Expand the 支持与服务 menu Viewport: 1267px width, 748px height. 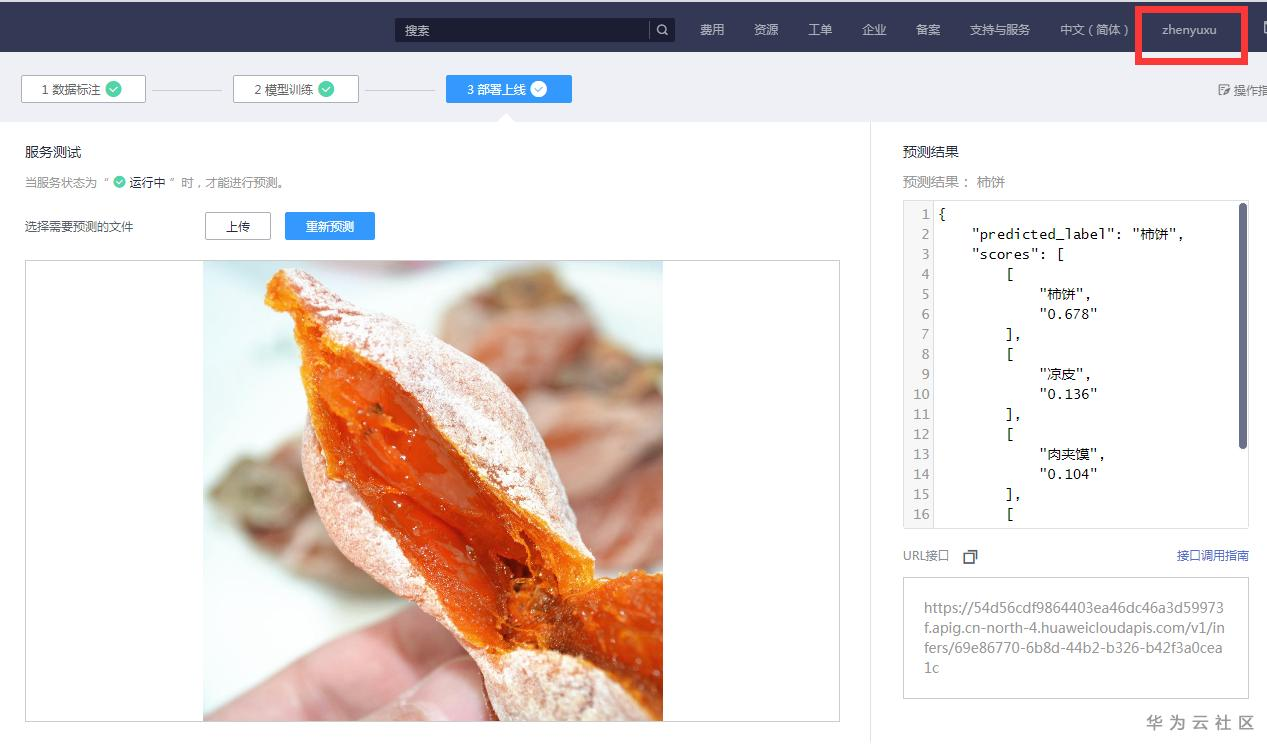(x=999, y=30)
